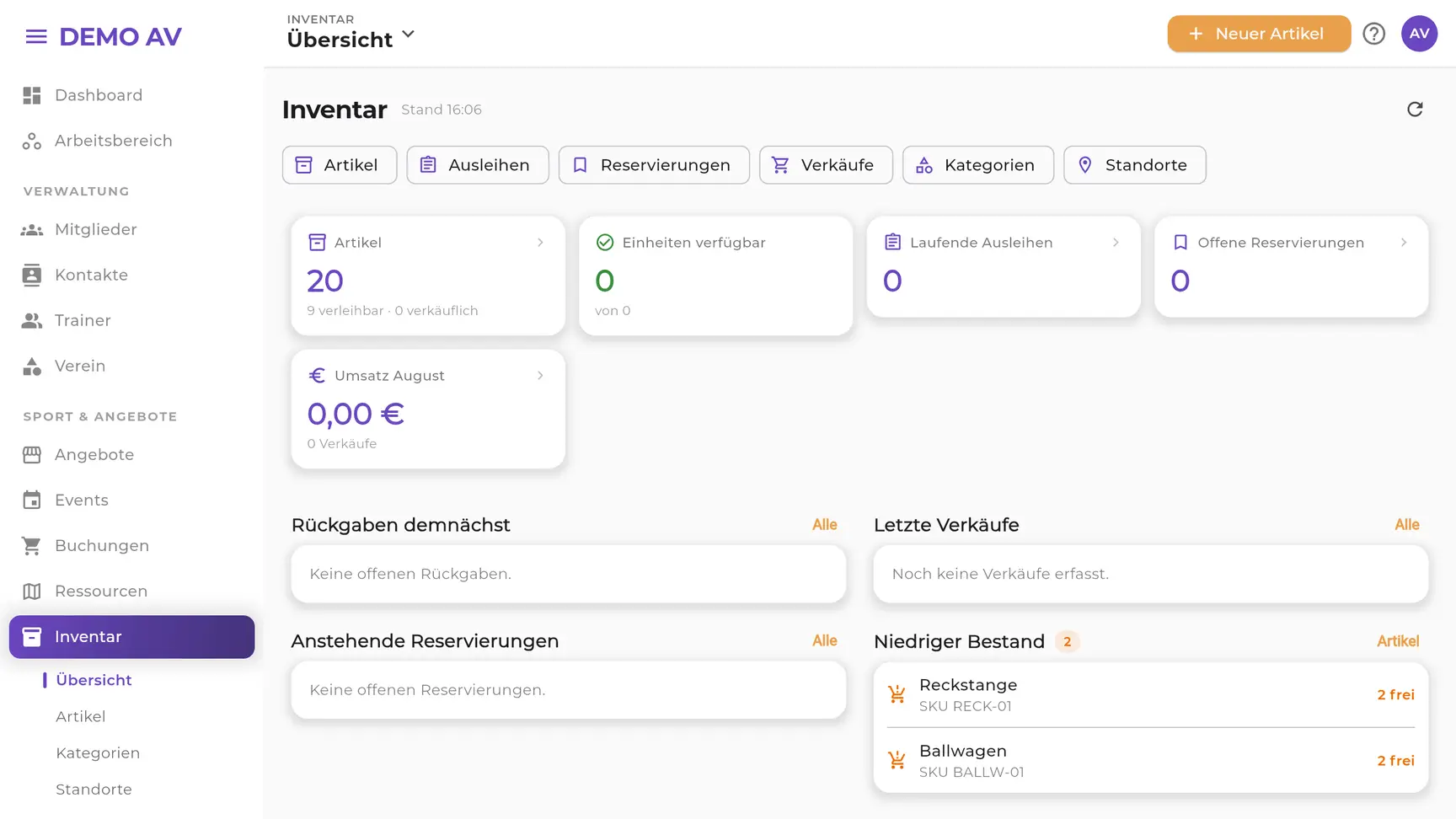Click the Ballwagen reorder cart icon
This screenshot has width=1456, height=819.
pyautogui.click(x=897, y=760)
